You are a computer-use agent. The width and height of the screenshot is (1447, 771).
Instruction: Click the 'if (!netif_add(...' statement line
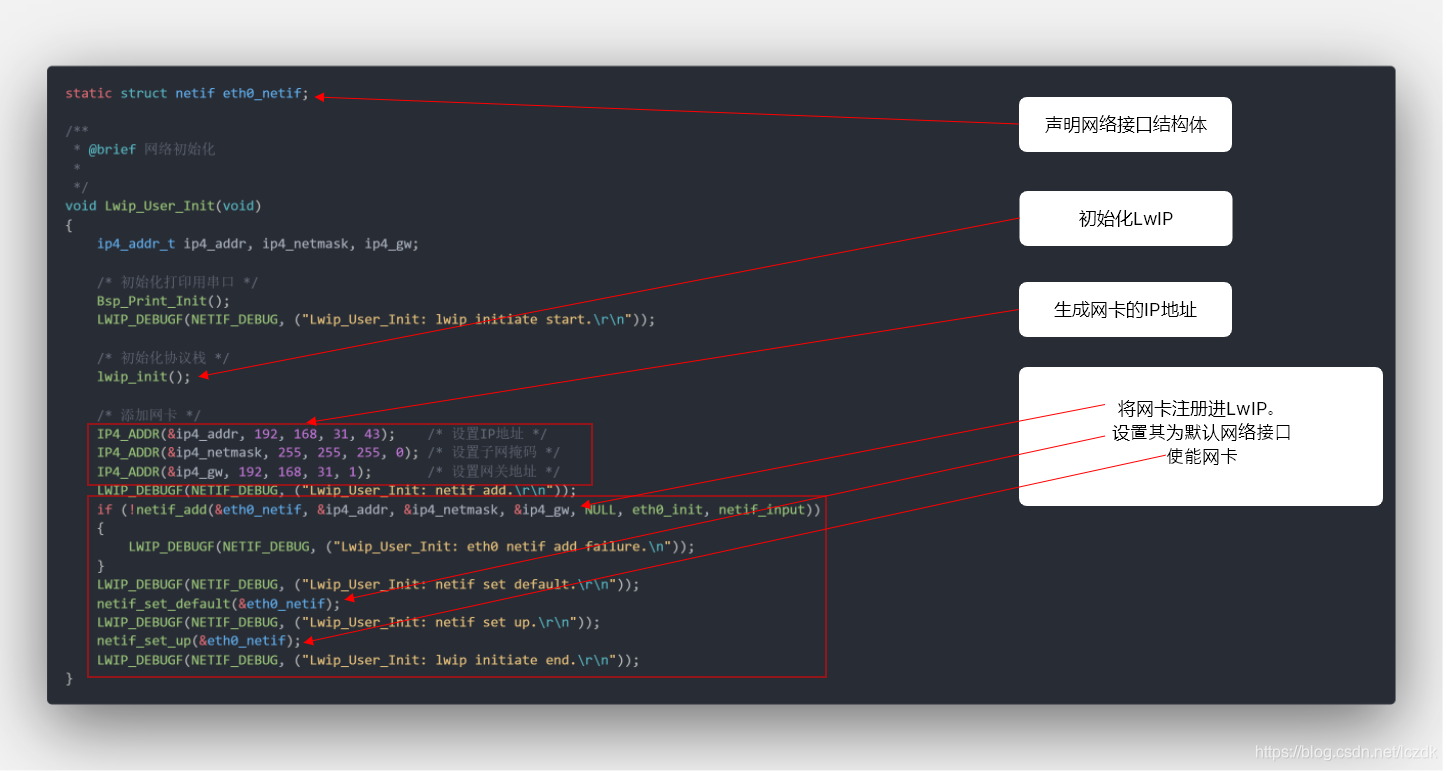[x=459, y=509]
